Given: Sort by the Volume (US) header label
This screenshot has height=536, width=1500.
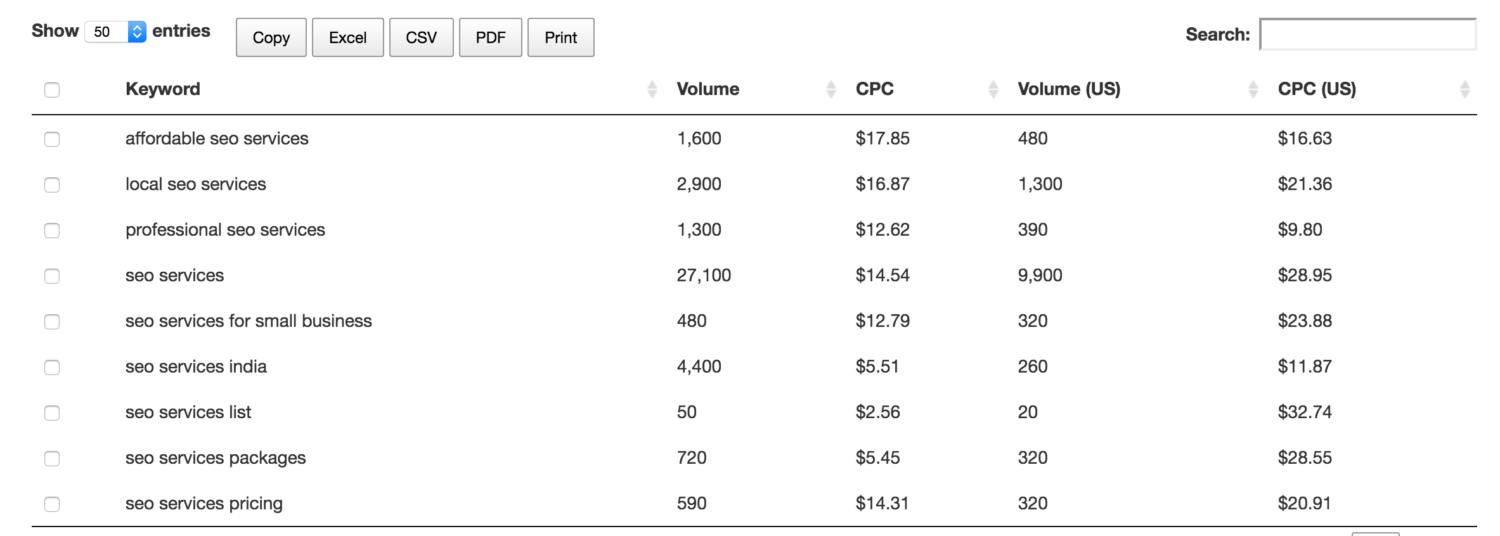Looking at the screenshot, I should pyautogui.click(x=1068, y=89).
